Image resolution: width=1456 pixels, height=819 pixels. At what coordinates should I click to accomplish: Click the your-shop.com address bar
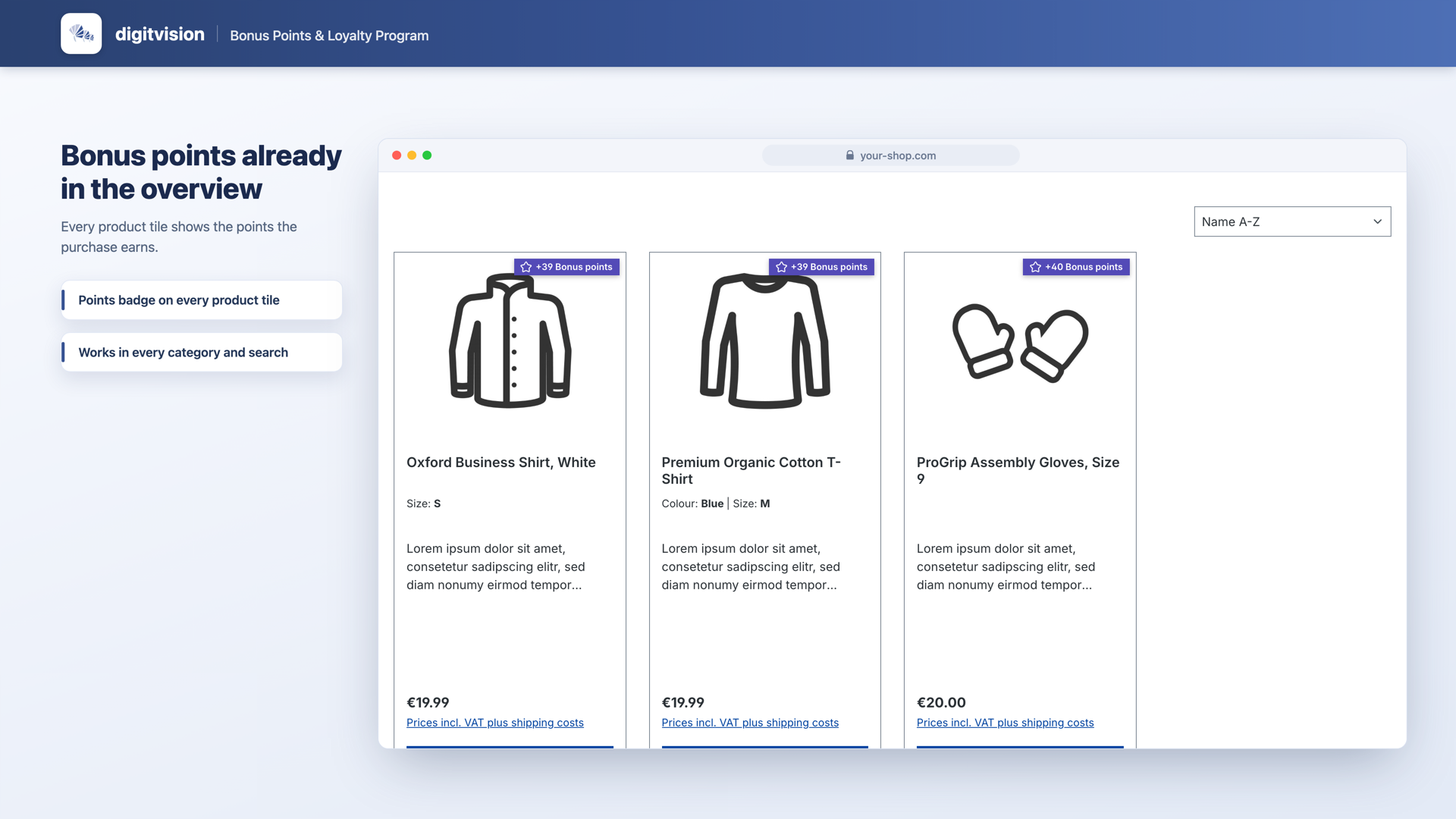890,155
